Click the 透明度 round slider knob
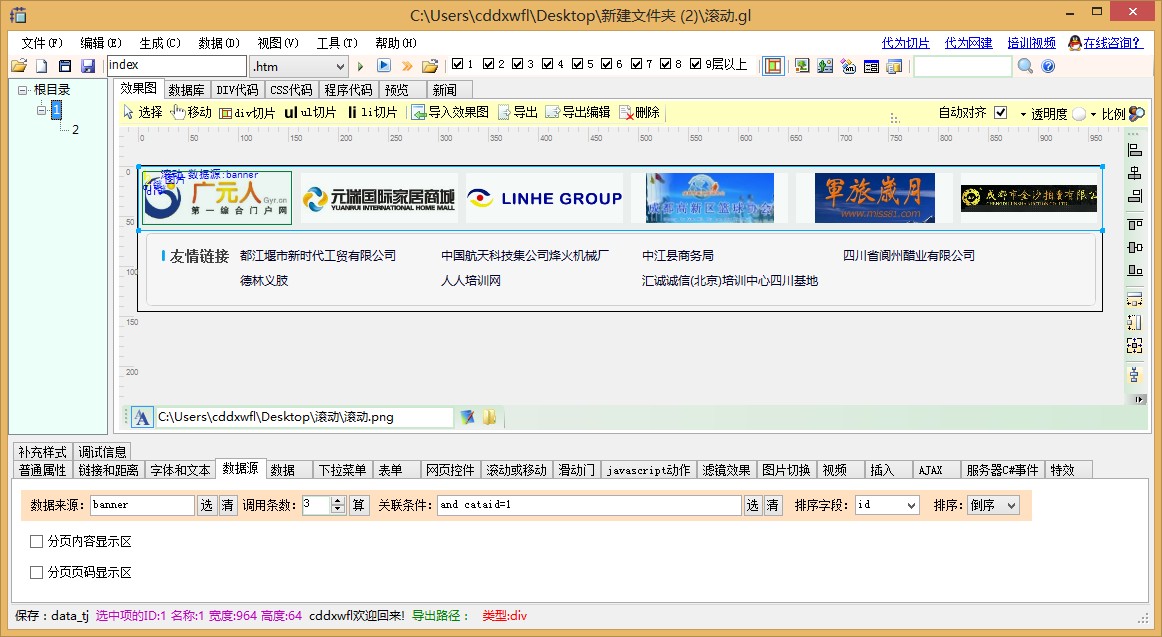This screenshot has height=637, width=1162. (1079, 113)
